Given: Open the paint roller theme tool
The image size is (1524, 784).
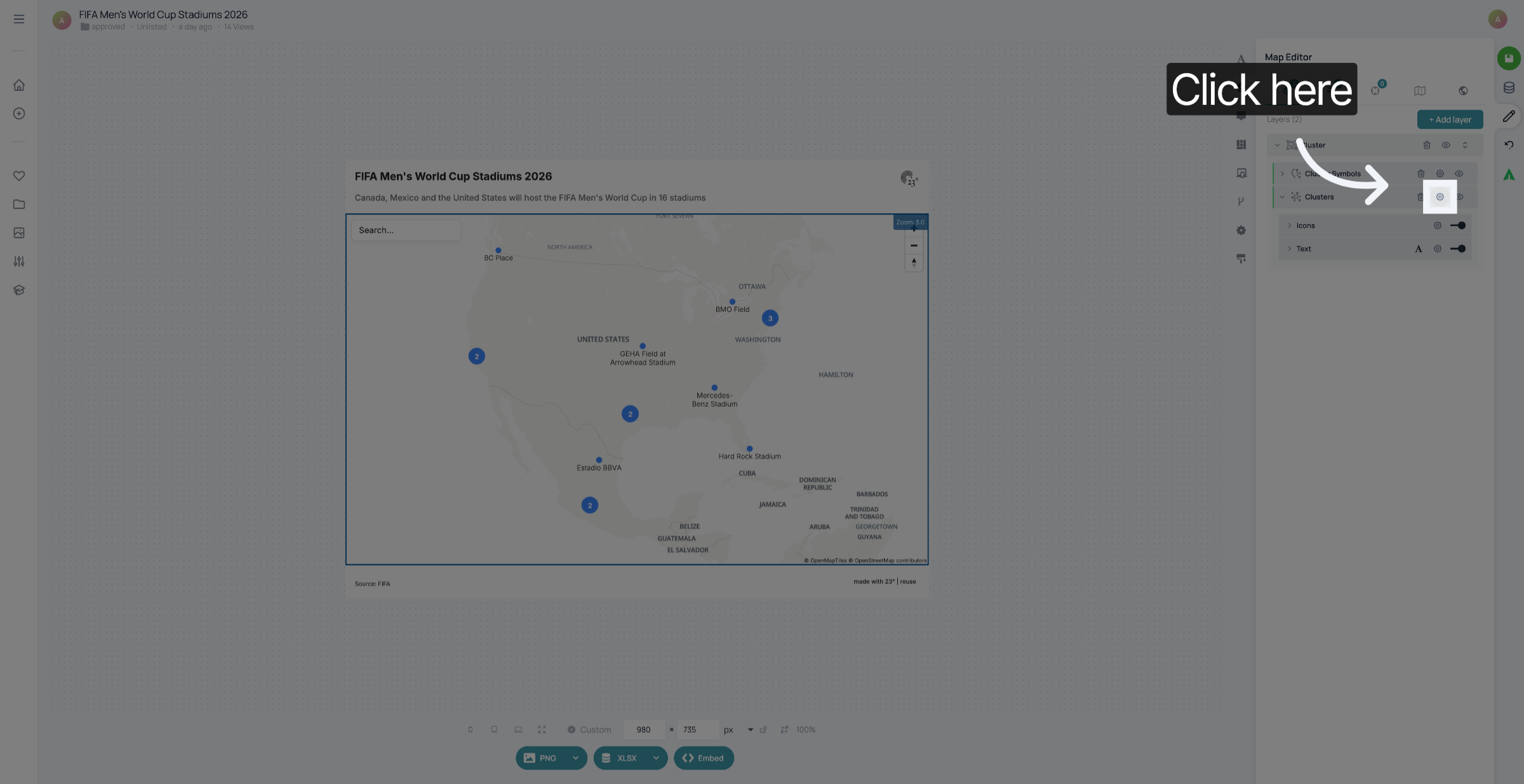Looking at the screenshot, I should (x=1241, y=259).
